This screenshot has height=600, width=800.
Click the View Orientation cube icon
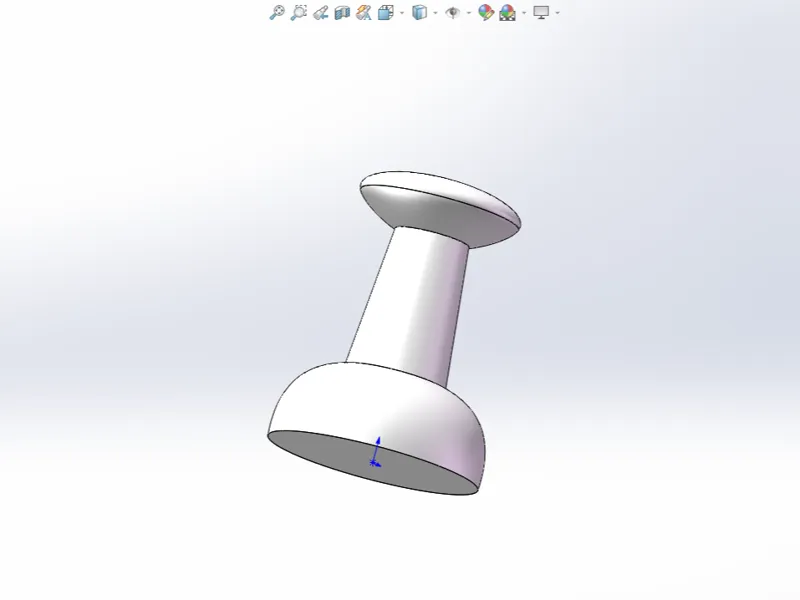pos(386,12)
